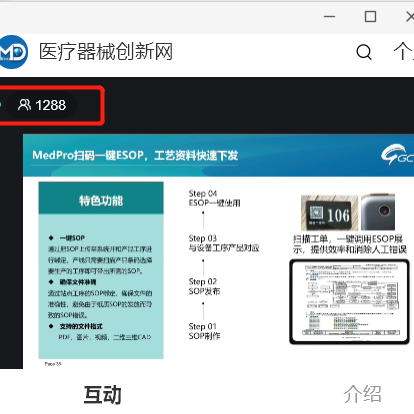Click the 106 QR door sign photo

(329, 213)
